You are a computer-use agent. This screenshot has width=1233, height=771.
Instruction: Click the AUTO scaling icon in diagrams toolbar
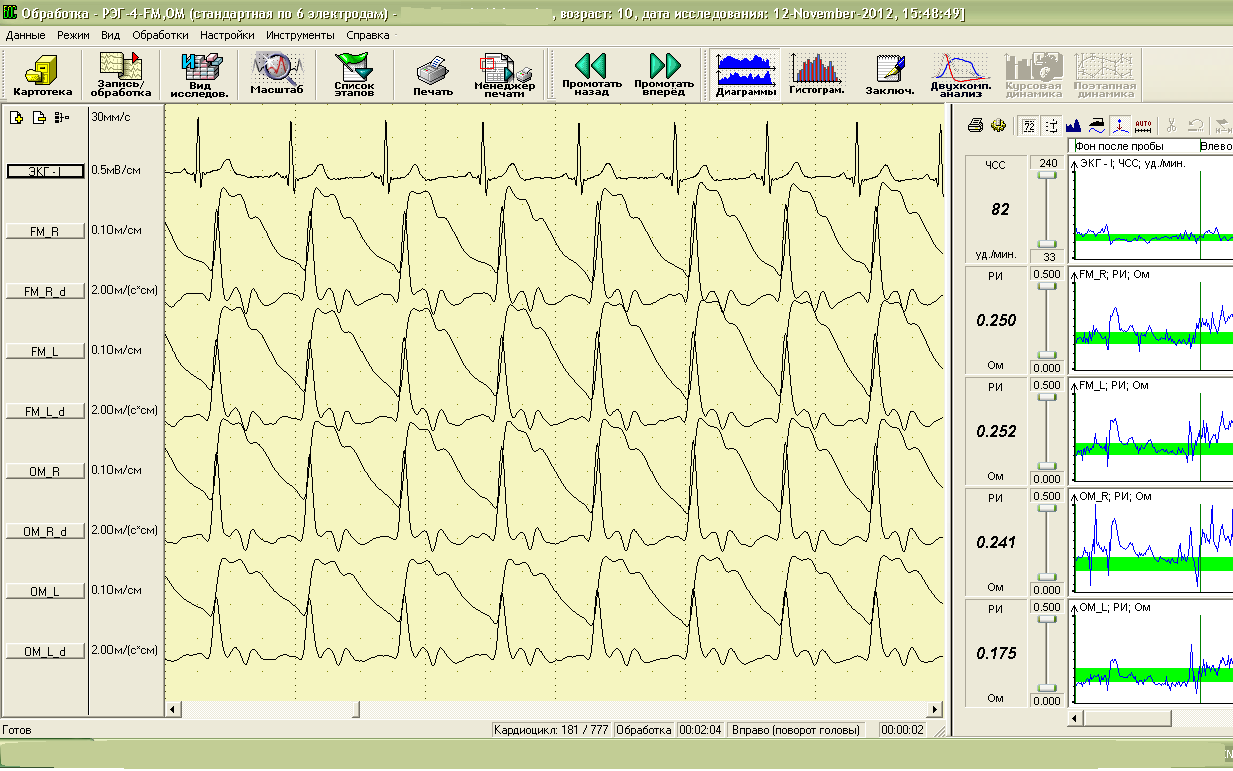[x=1144, y=126]
